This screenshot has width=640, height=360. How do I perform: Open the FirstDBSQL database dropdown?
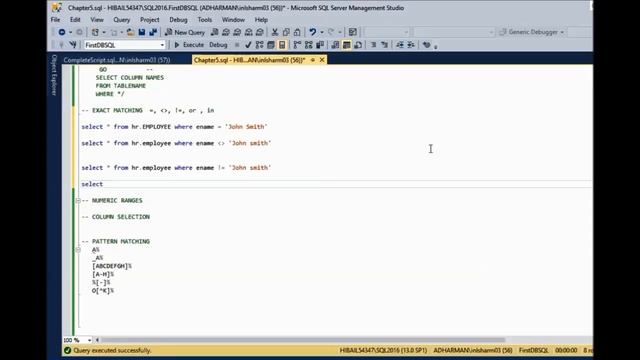162,45
